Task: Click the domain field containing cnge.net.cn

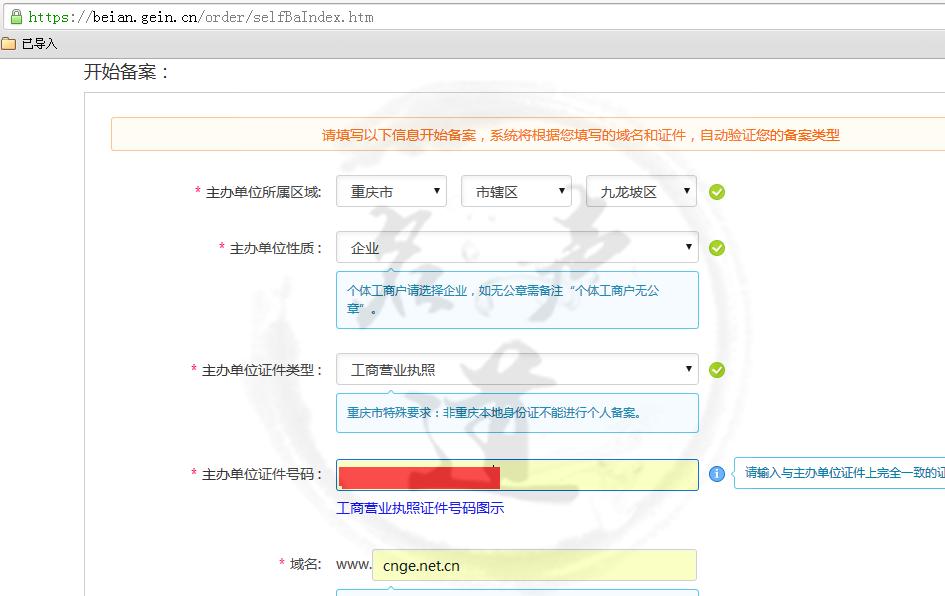Action: click(534, 565)
